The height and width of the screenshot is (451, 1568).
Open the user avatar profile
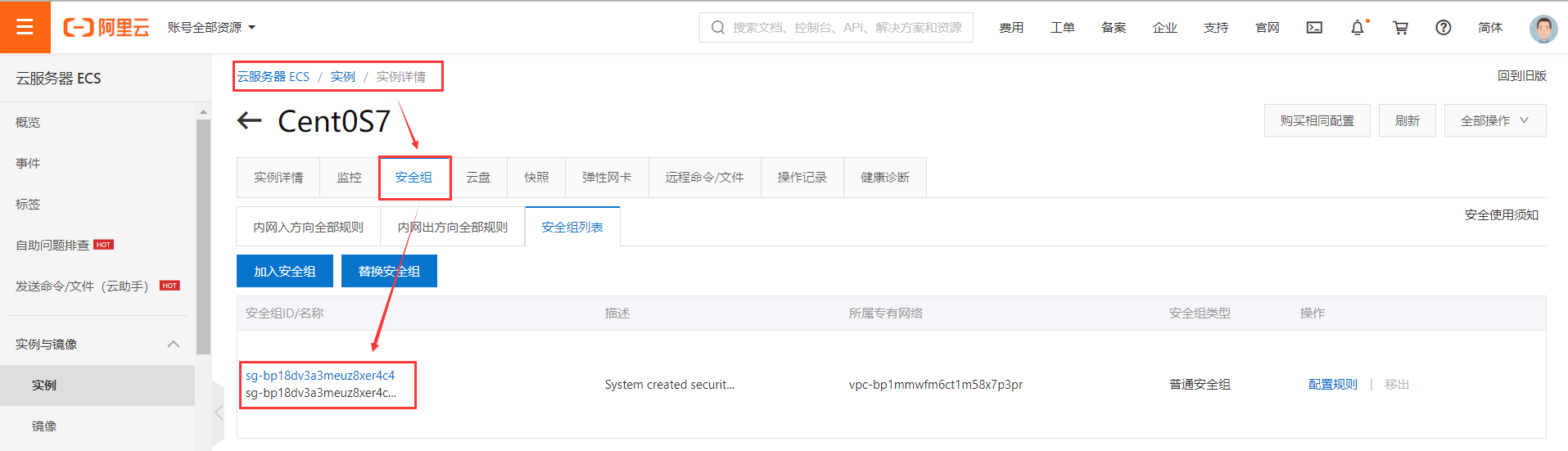1543,29
